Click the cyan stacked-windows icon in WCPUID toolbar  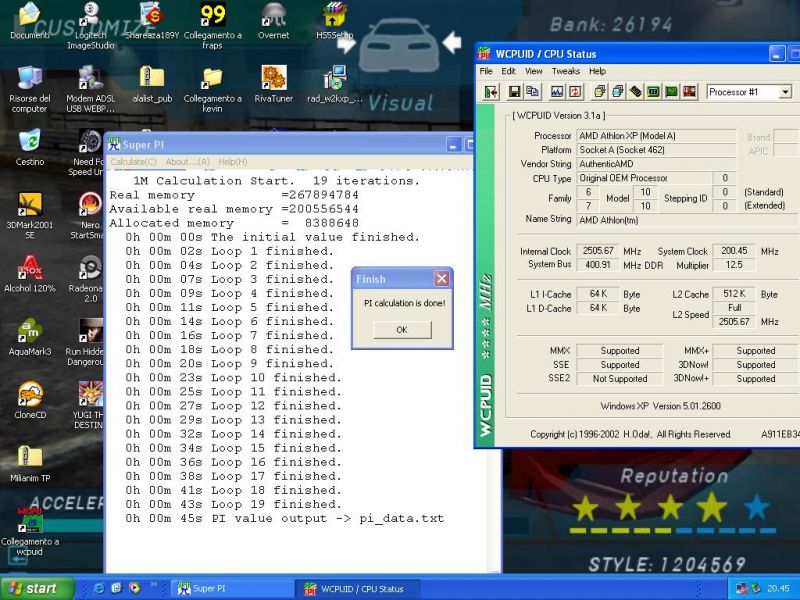click(617, 92)
